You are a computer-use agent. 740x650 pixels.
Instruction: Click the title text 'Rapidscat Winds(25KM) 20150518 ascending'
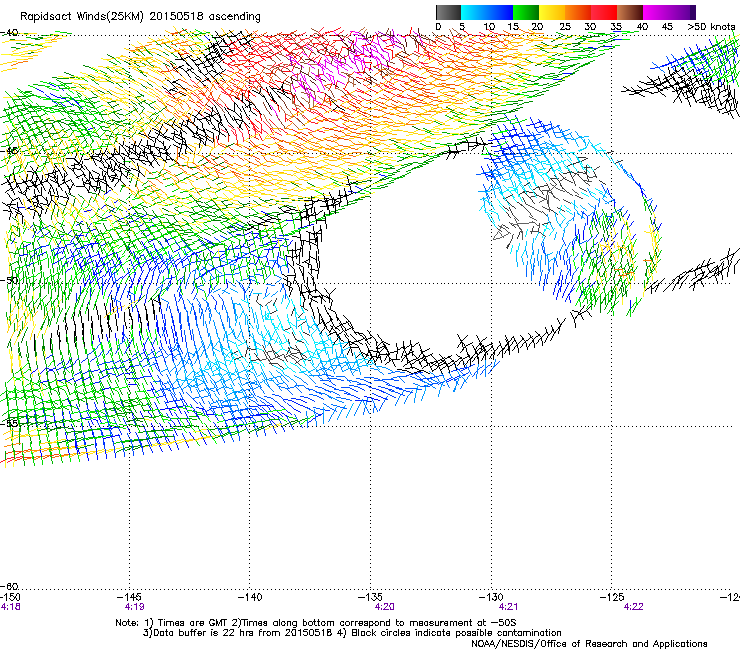pos(140,16)
